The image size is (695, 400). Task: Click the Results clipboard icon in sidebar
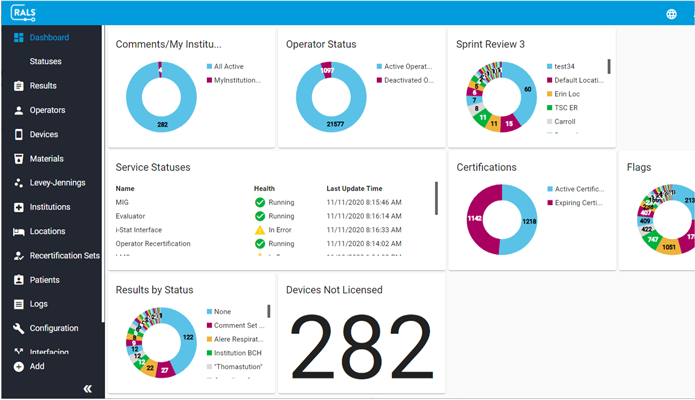pyautogui.click(x=19, y=86)
